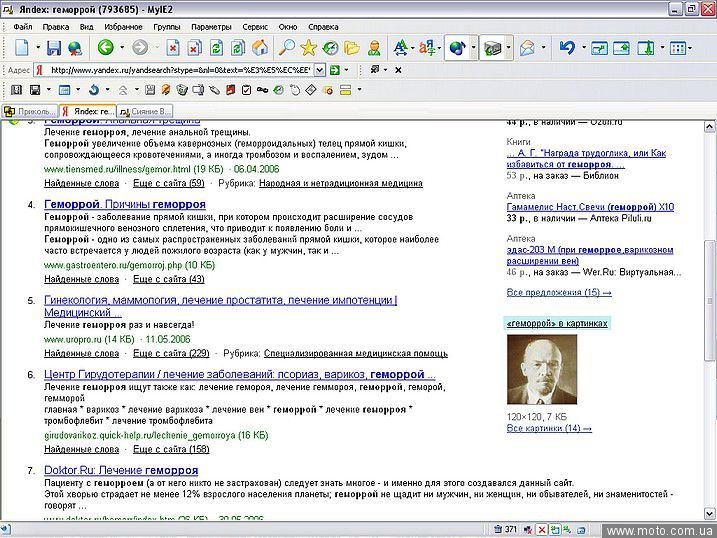Click the Stop All pages icon
This screenshot has width=717, height=538.
tap(194, 48)
